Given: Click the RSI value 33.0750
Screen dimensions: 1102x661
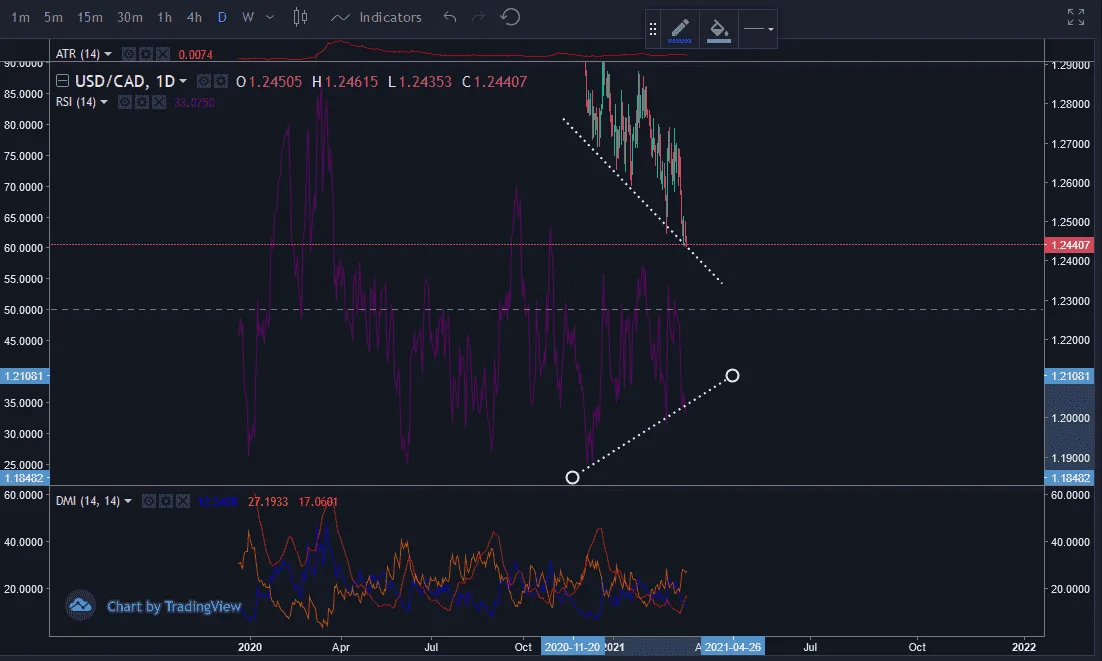Looking at the screenshot, I should coord(194,103).
